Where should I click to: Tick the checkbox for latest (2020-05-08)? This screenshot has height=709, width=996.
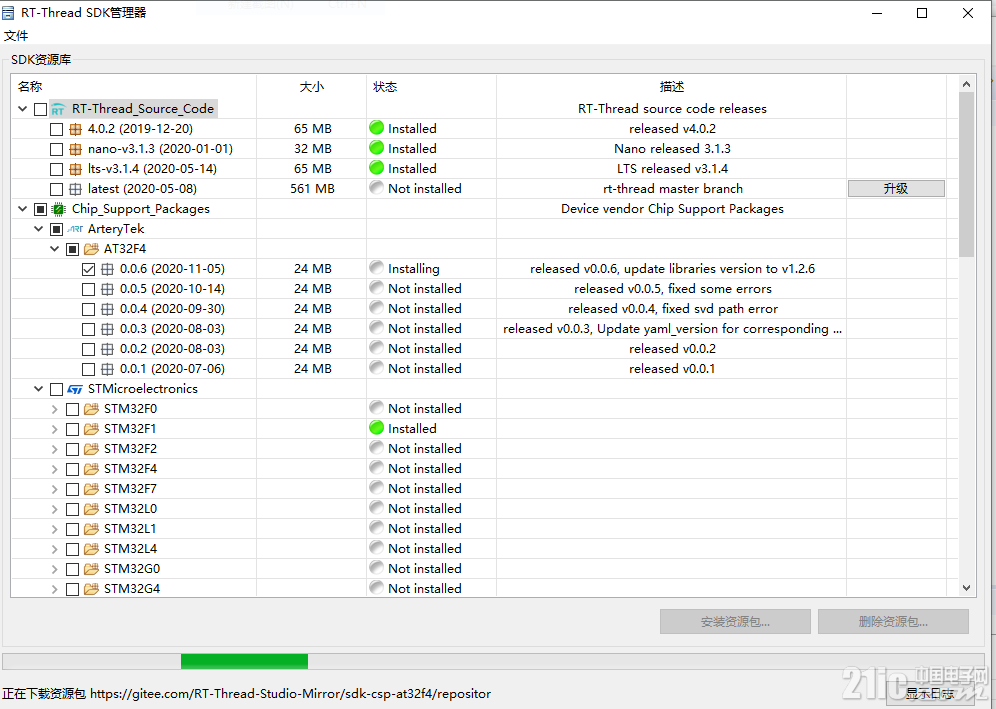57,189
